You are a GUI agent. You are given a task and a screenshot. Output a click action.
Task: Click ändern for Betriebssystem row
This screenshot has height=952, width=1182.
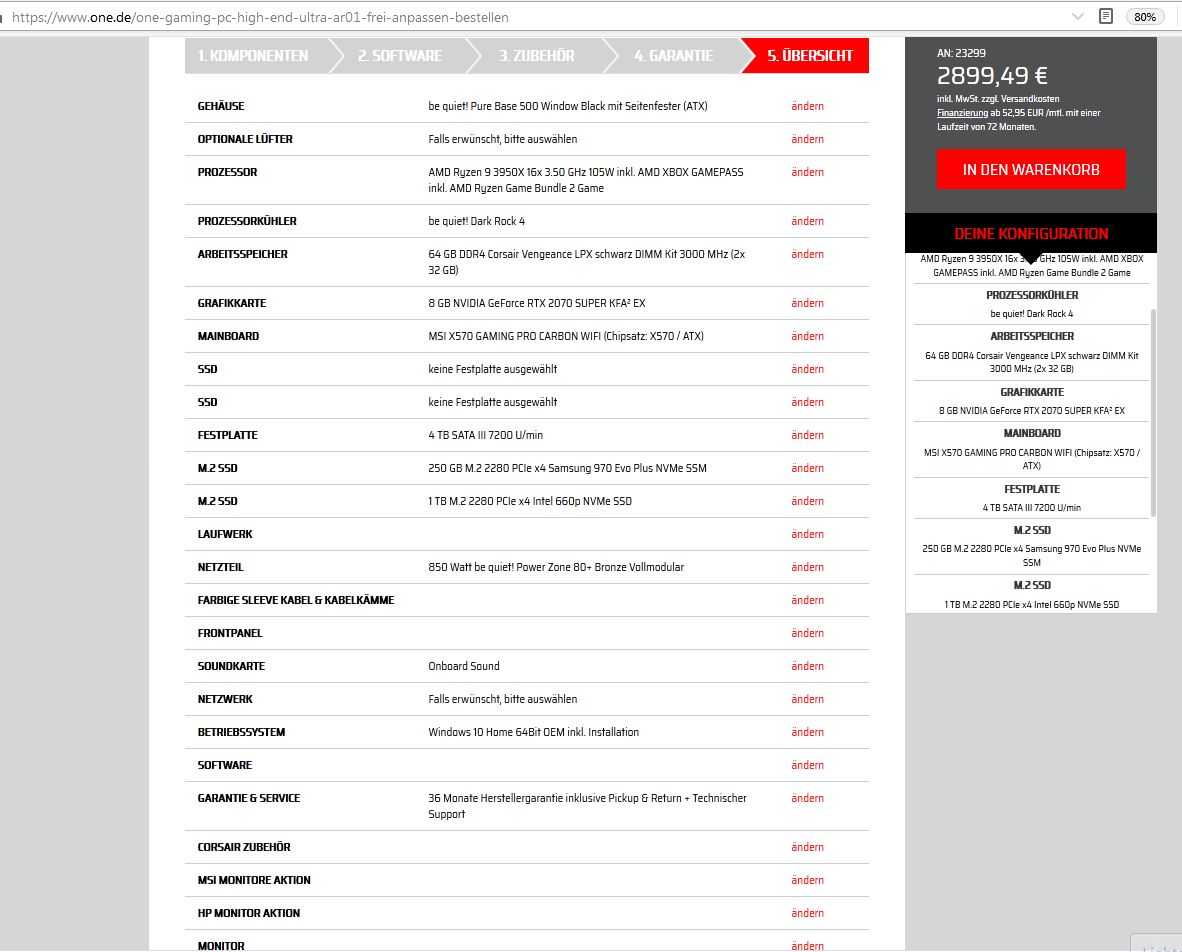(807, 733)
